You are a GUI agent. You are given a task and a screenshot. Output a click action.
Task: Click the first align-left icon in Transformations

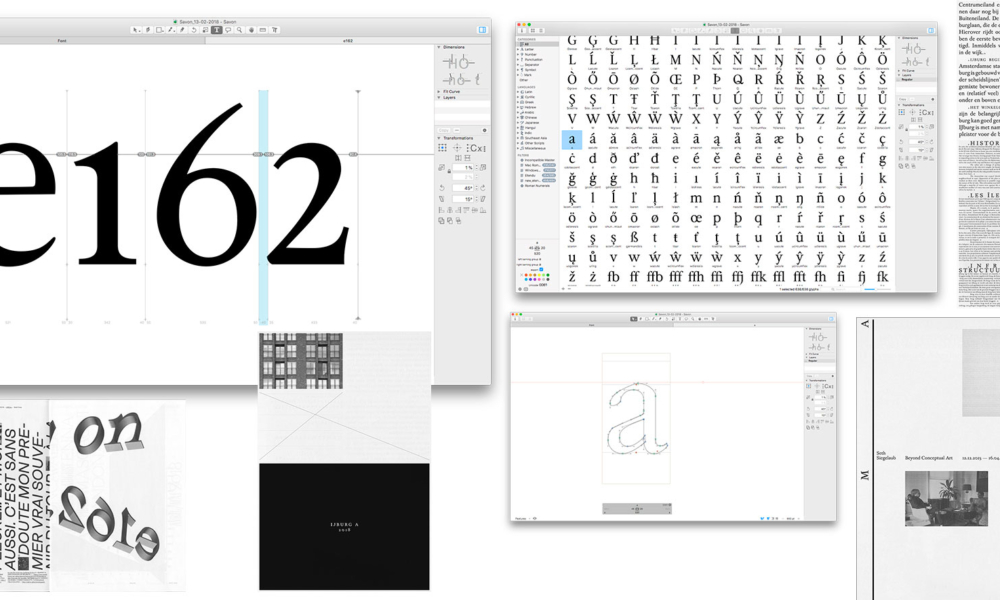click(441, 210)
